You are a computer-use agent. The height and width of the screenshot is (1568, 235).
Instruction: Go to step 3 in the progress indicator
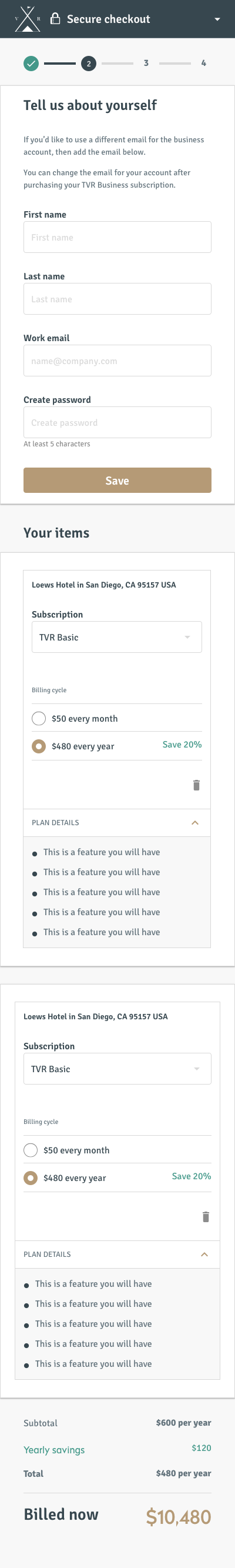146,63
